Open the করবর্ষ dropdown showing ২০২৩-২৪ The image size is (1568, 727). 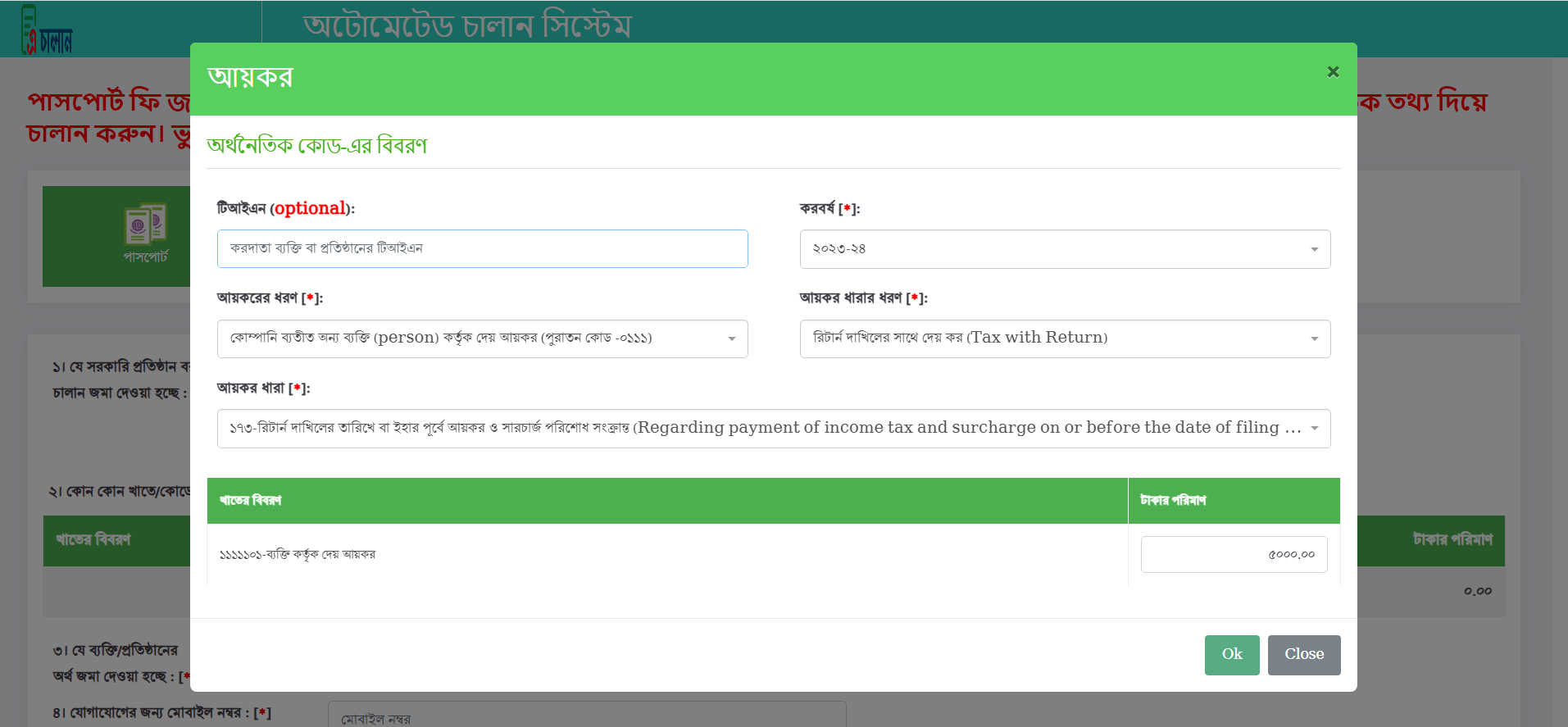point(1064,249)
